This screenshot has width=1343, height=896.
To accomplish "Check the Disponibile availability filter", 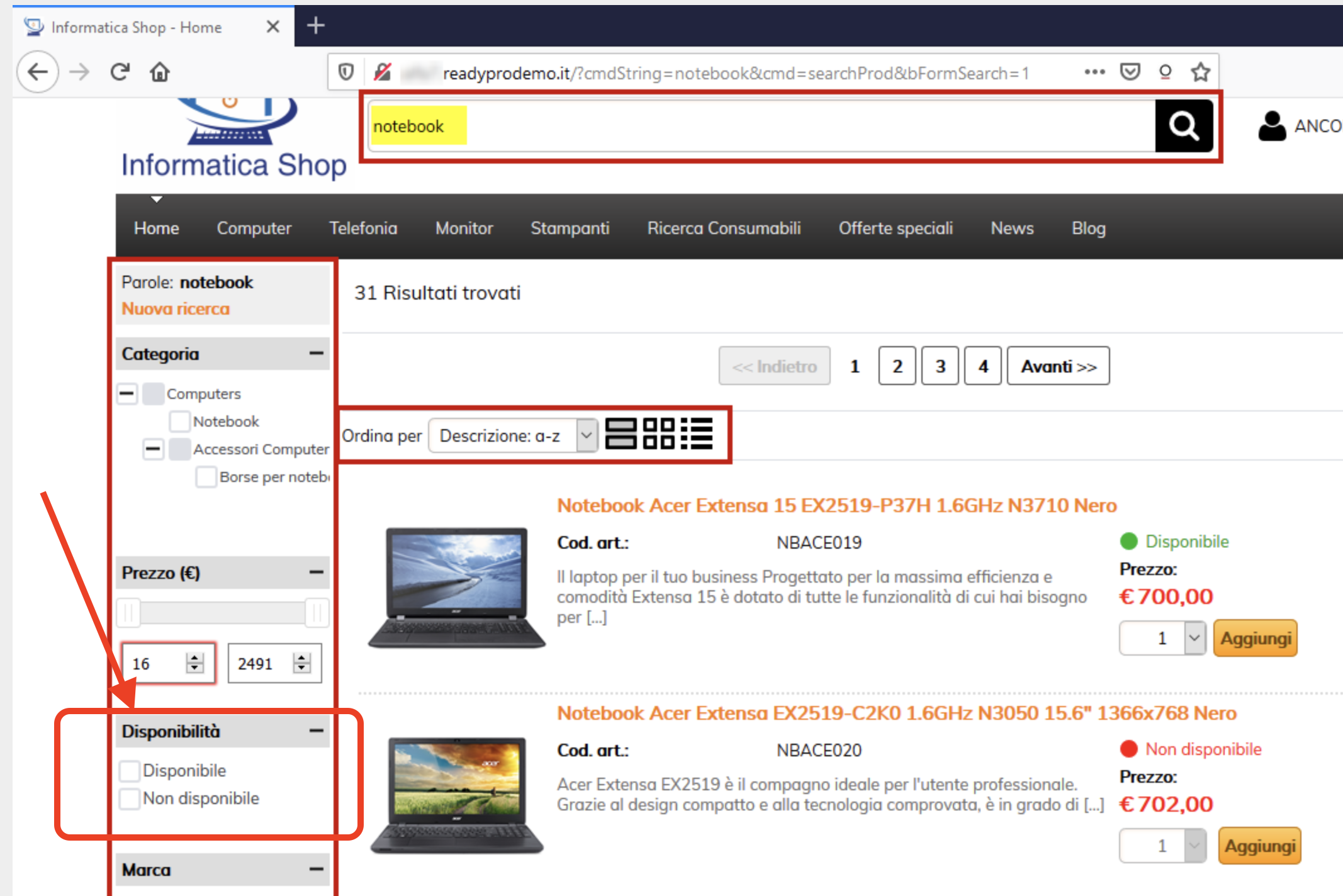I will (x=130, y=771).
